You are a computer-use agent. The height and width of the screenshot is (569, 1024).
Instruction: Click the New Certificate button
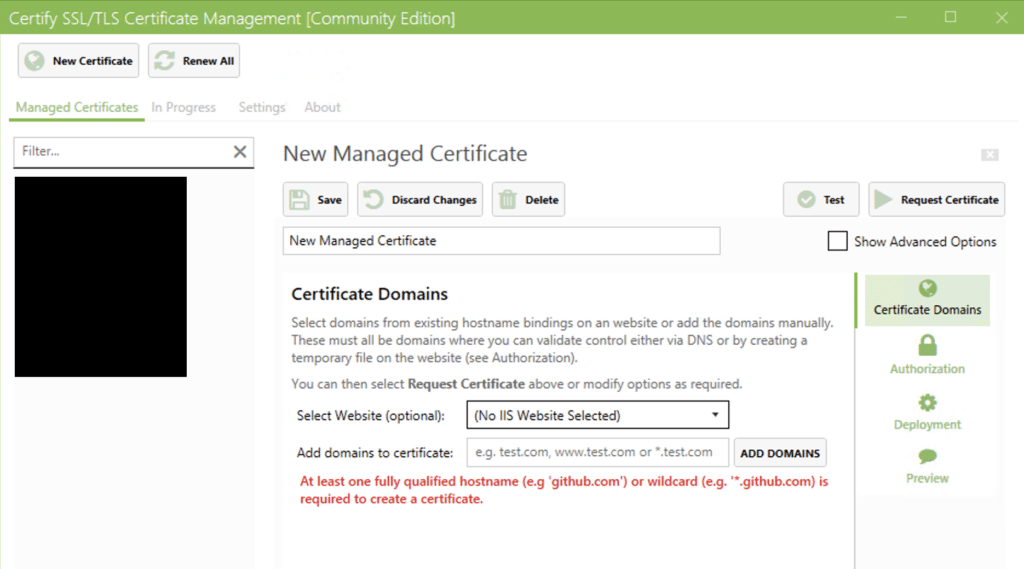[78, 61]
